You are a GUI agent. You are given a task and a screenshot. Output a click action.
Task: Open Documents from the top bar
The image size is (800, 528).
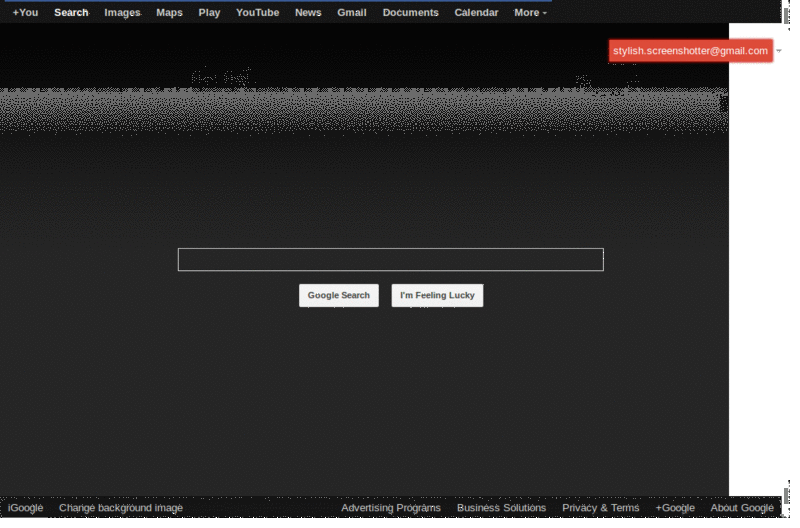click(x=411, y=13)
